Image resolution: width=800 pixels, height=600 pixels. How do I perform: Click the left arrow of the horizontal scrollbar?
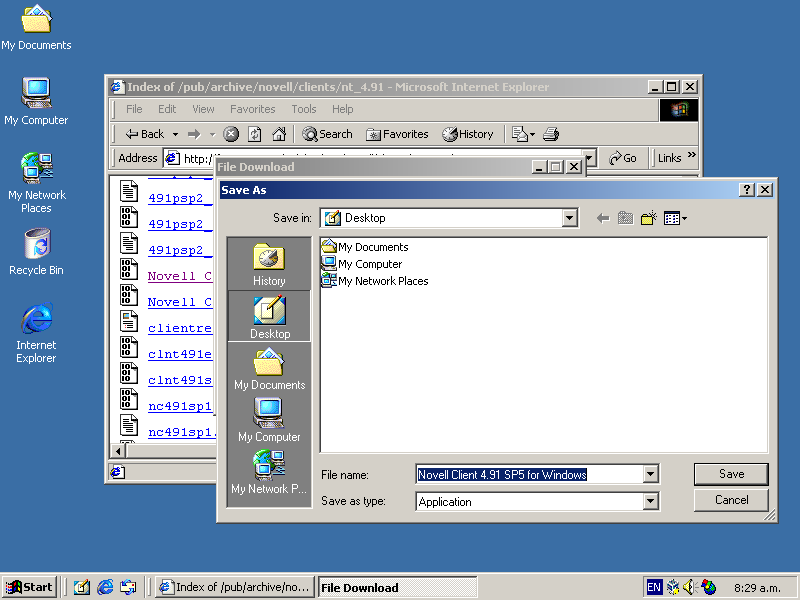pos(118,451)
